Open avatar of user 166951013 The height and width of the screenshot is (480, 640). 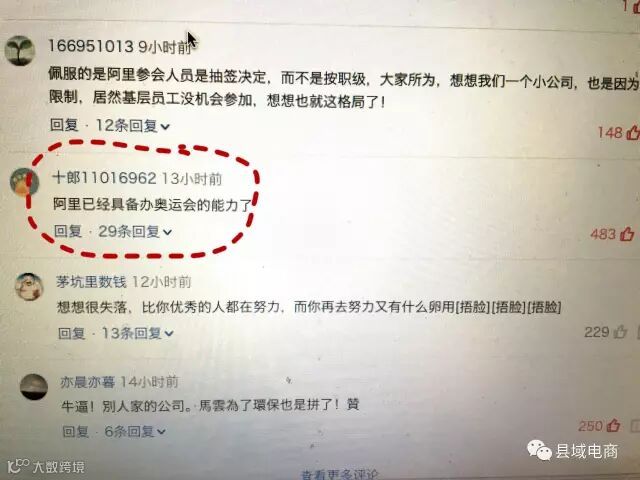(x=20, y=51)
